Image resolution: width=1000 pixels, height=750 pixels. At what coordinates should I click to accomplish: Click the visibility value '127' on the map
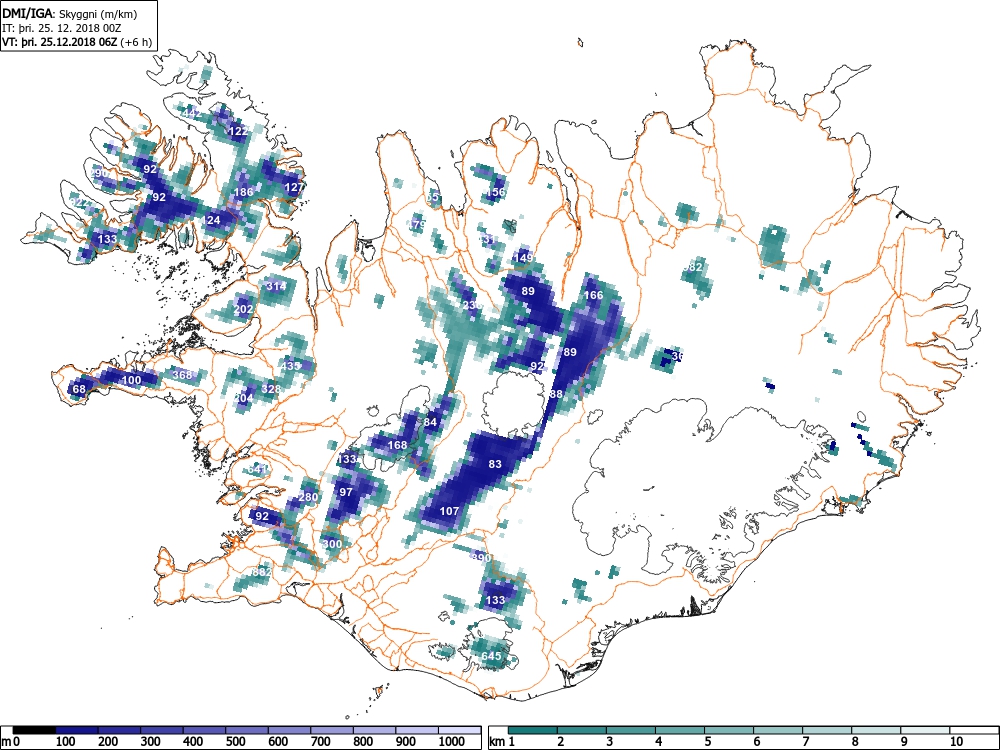pos(294,188)
